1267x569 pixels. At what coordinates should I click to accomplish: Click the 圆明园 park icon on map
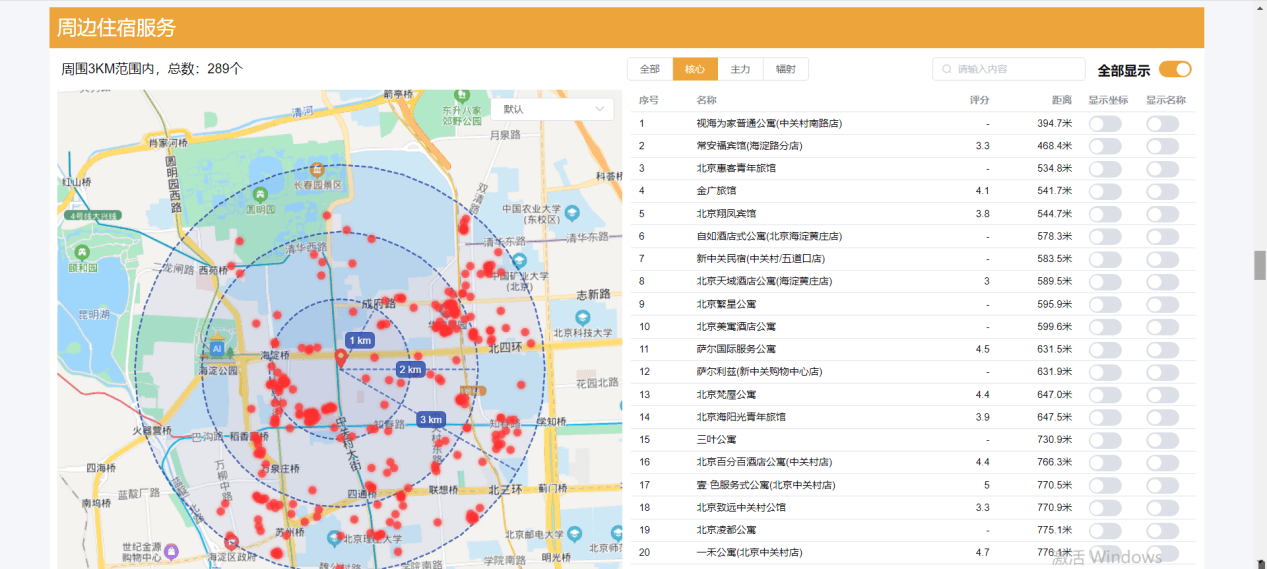click(261, 193)
